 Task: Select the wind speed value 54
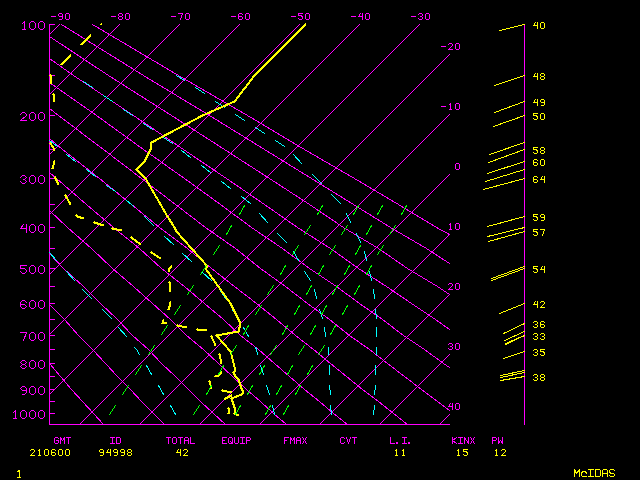[539, 270]
